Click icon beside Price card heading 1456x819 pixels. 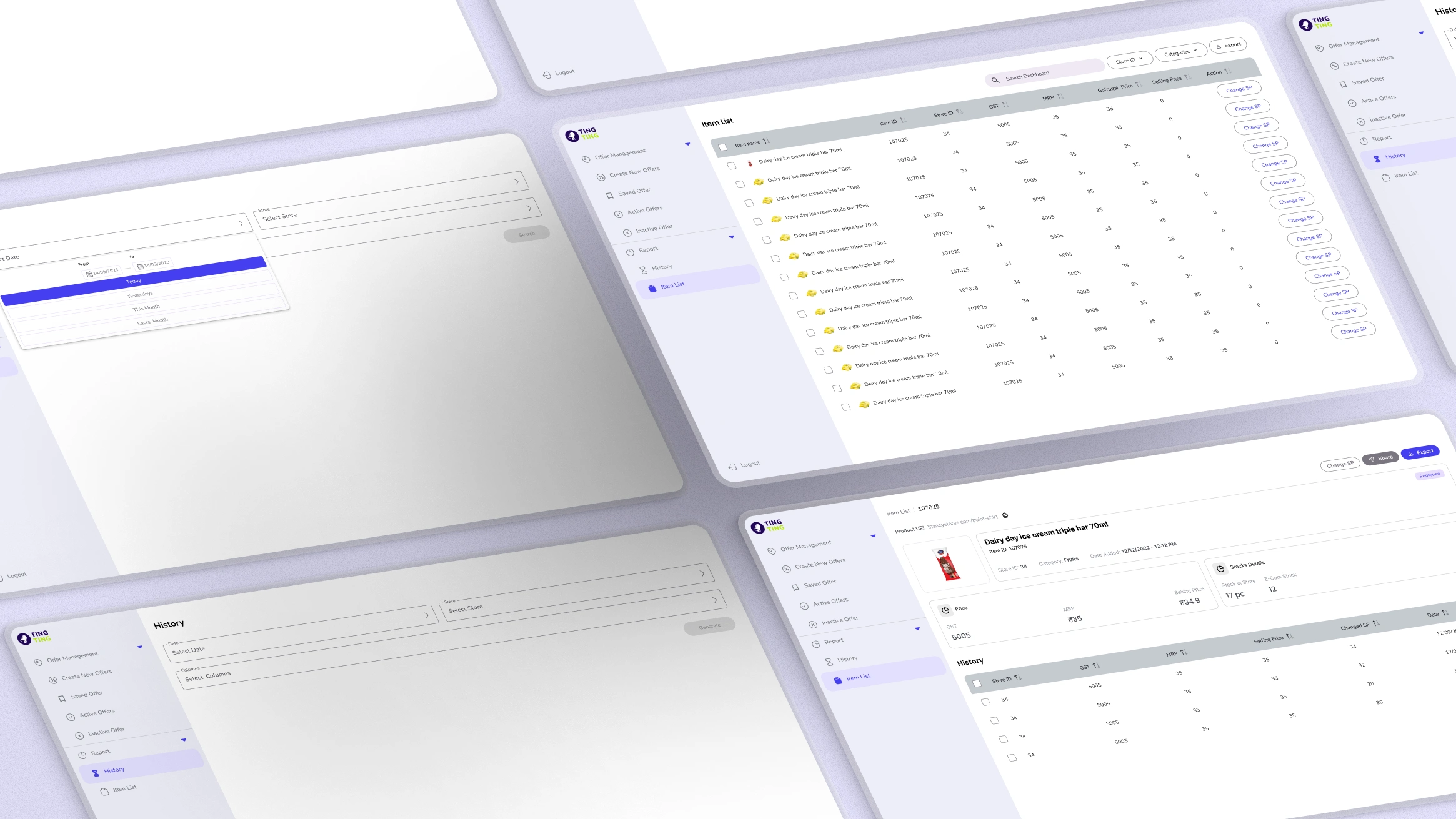[945, 610]
